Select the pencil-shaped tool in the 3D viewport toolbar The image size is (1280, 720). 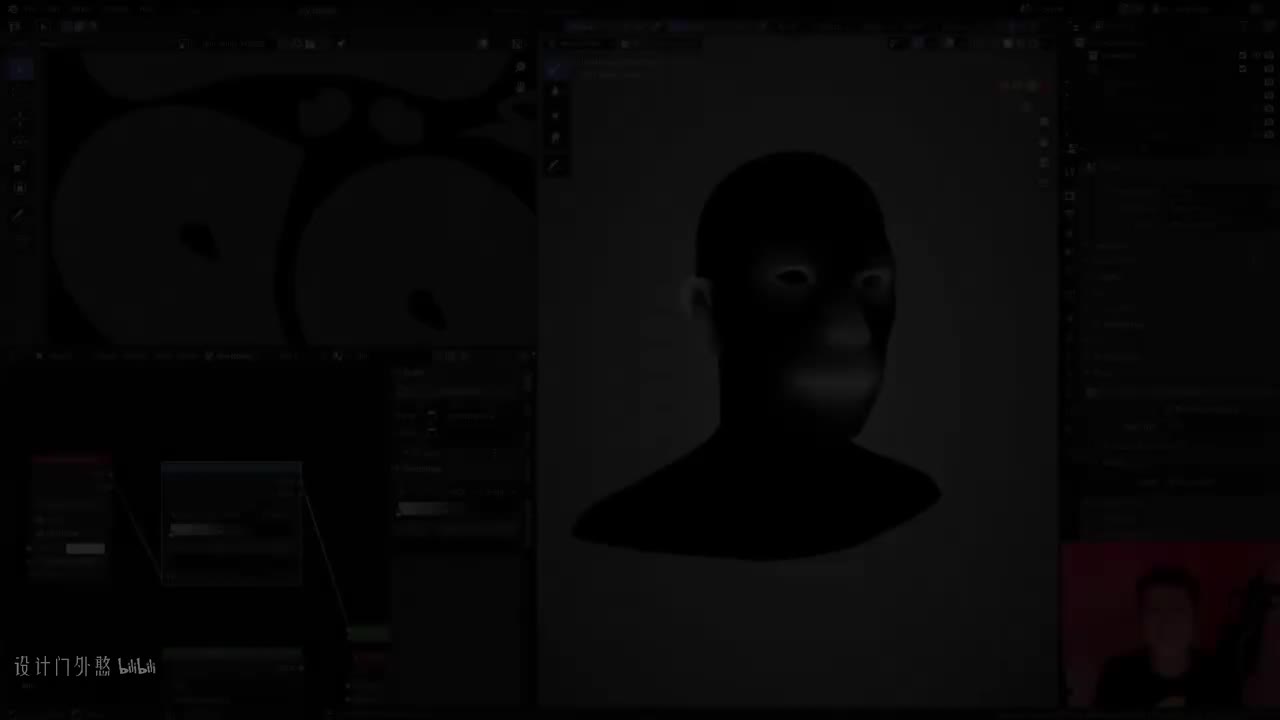(x=556, y=164)
